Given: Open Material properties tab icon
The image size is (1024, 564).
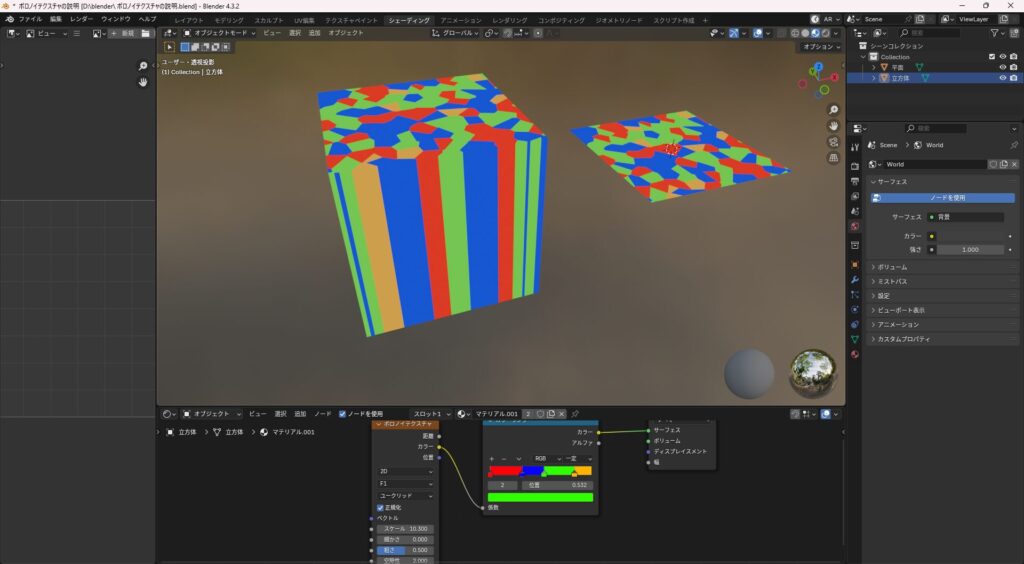Looking at the screenshot, I should point(855,354).
